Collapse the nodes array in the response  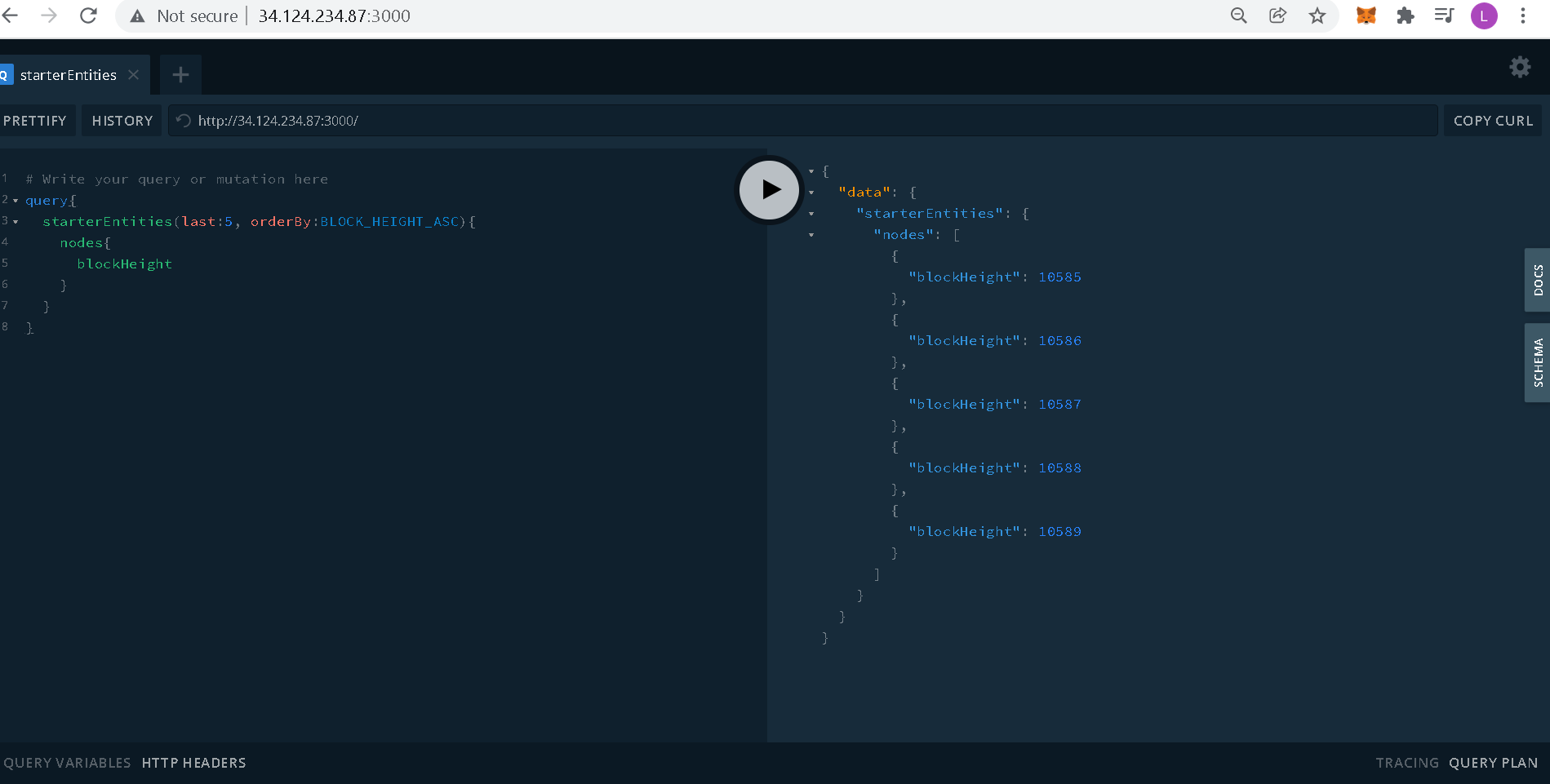click(x=811, y=234)
